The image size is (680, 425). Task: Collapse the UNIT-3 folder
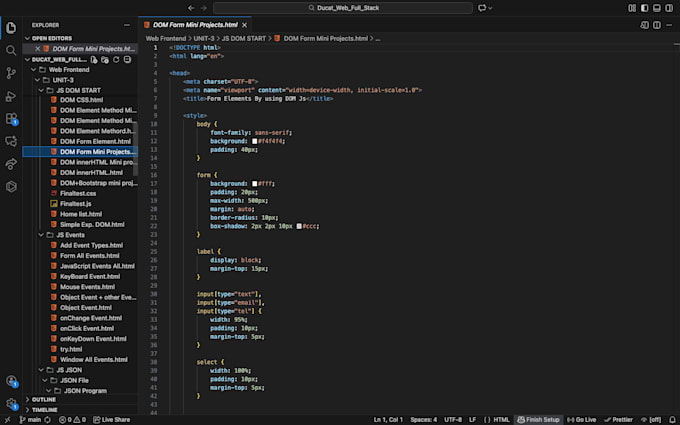click(37, 80)
